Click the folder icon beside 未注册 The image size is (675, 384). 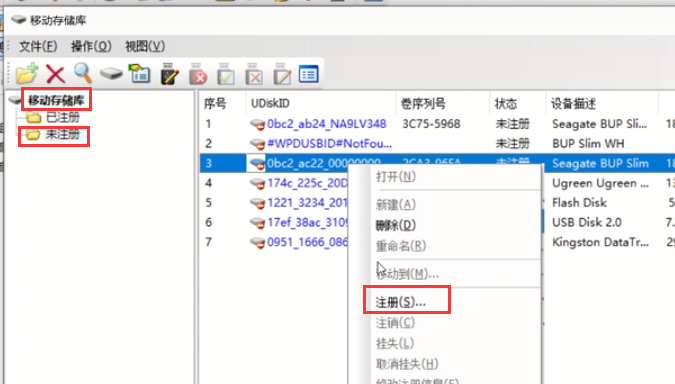[33, 135]
